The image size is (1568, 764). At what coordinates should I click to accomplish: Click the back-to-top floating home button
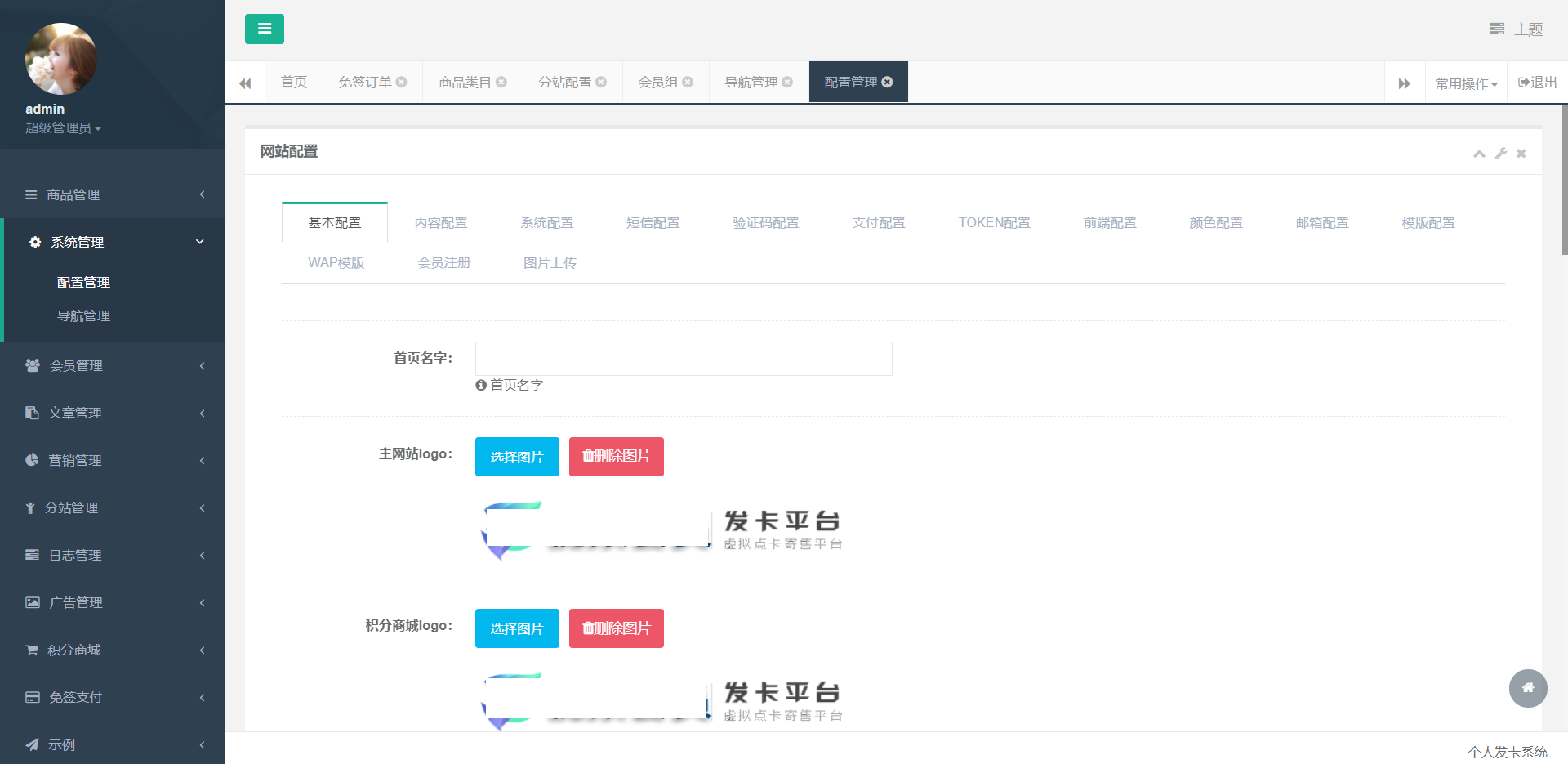click(x=1528, y=689)
